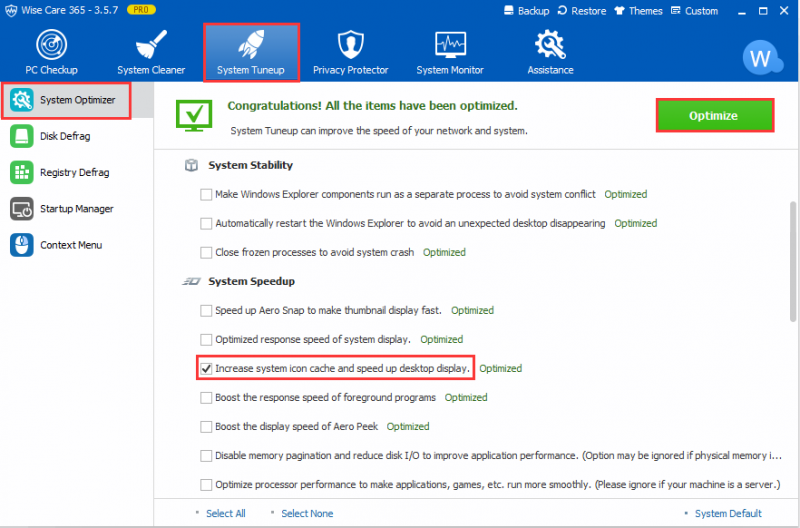Click the Backup text button
The height and width of the screenshot is (528, 800).
533,11
